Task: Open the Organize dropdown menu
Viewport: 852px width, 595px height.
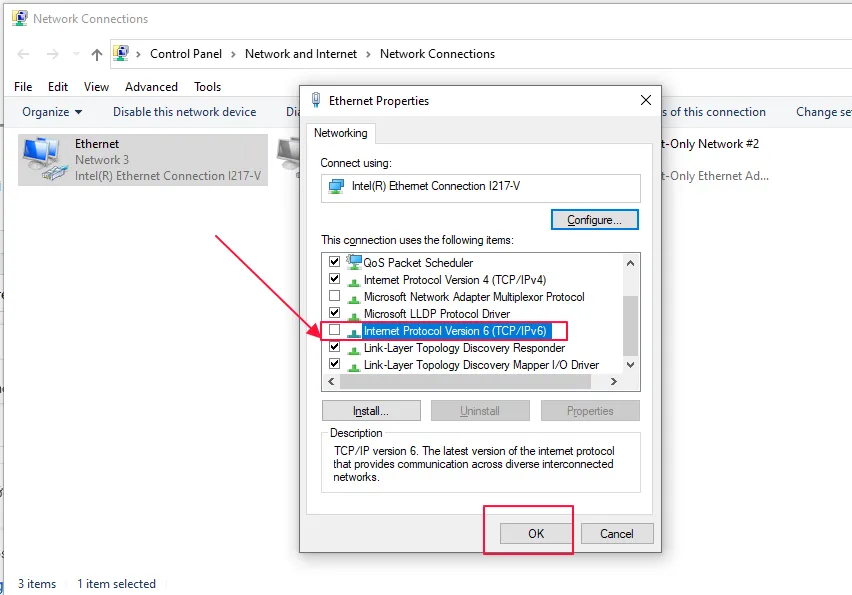Action: coord(52,112)
